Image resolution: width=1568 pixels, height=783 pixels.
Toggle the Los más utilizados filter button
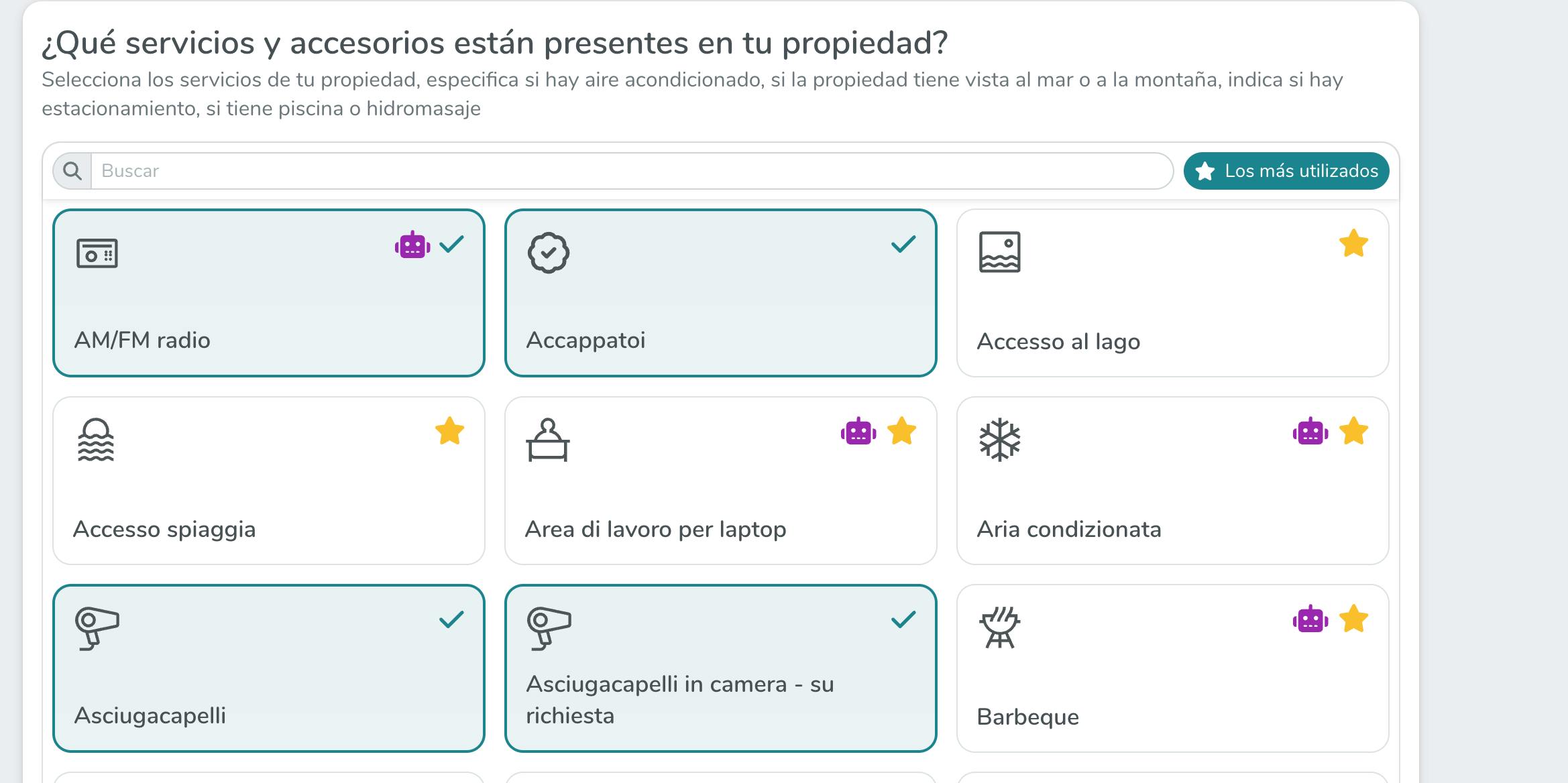coord(1286,171)
